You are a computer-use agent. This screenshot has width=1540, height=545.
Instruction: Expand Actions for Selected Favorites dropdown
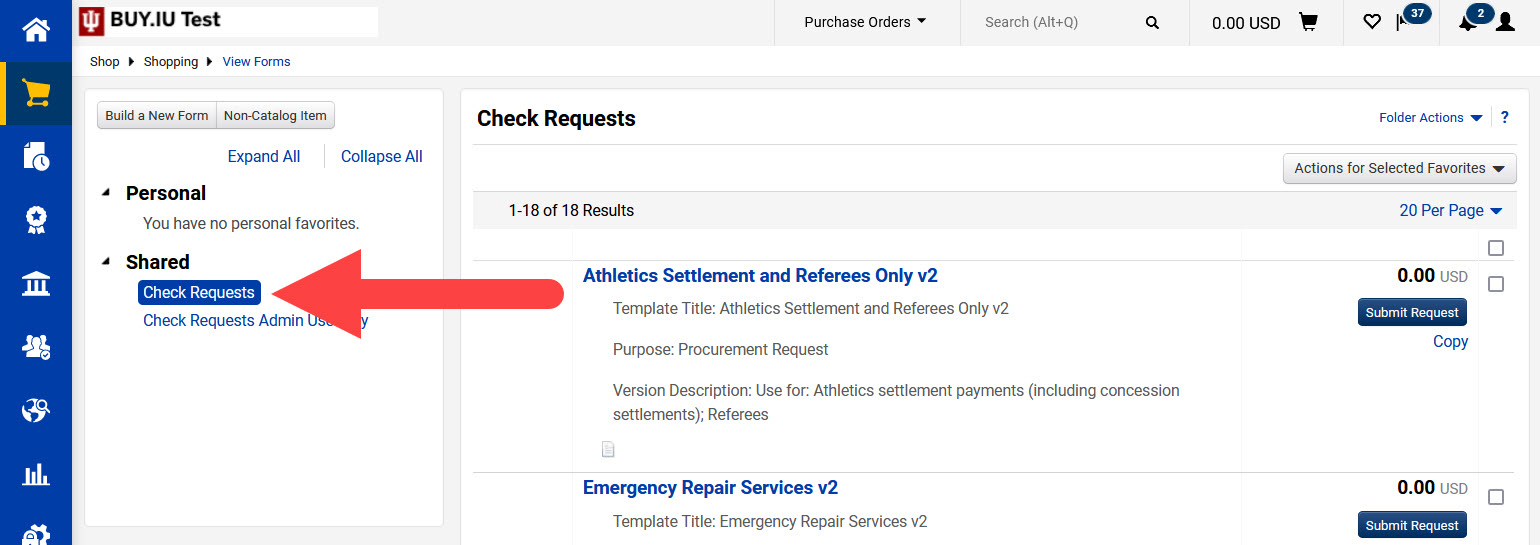pyautogui.click(x=1399, y=168)
